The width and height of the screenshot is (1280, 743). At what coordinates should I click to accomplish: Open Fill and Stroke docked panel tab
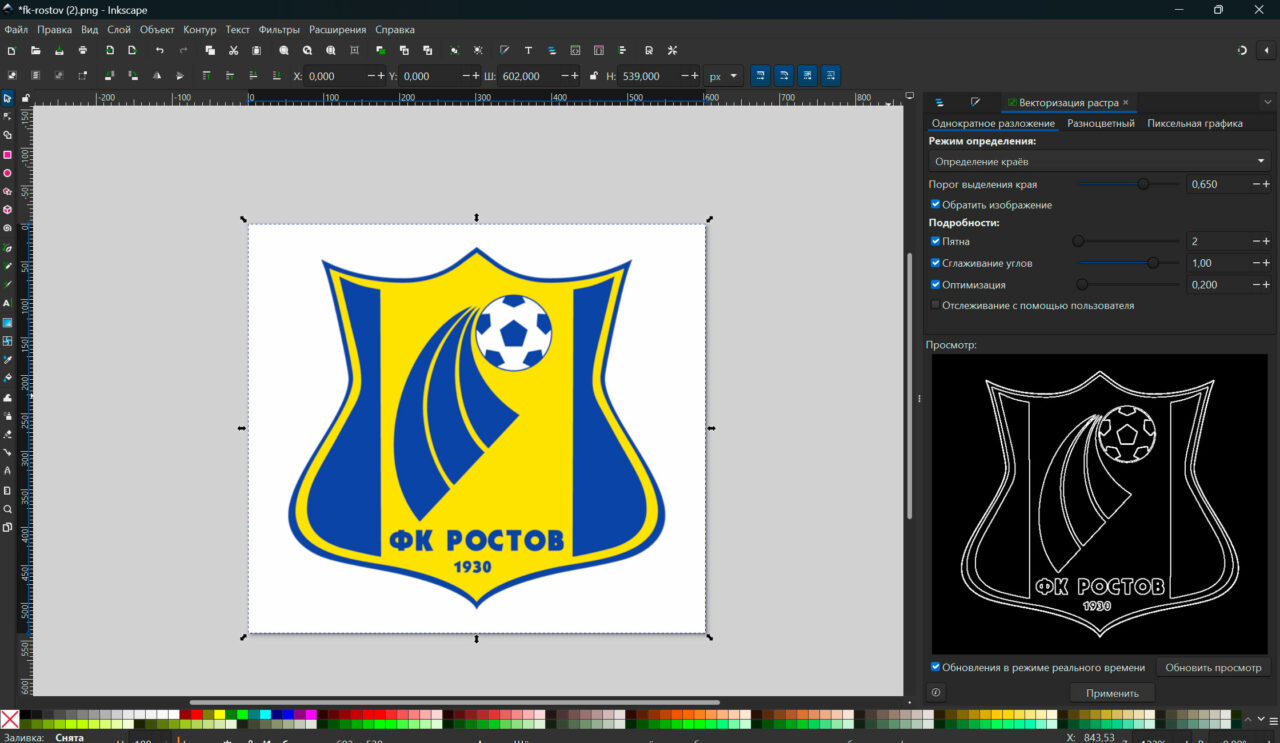(975, 102)
